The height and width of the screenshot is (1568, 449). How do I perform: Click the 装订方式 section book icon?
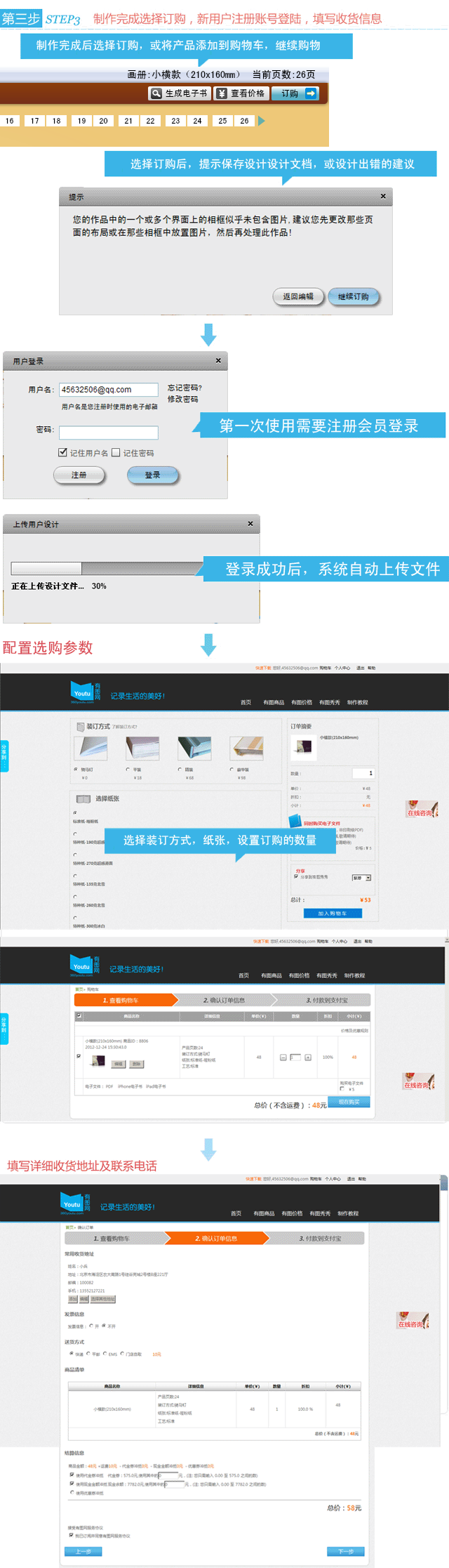pyautogui.click(x=80, y=727)
